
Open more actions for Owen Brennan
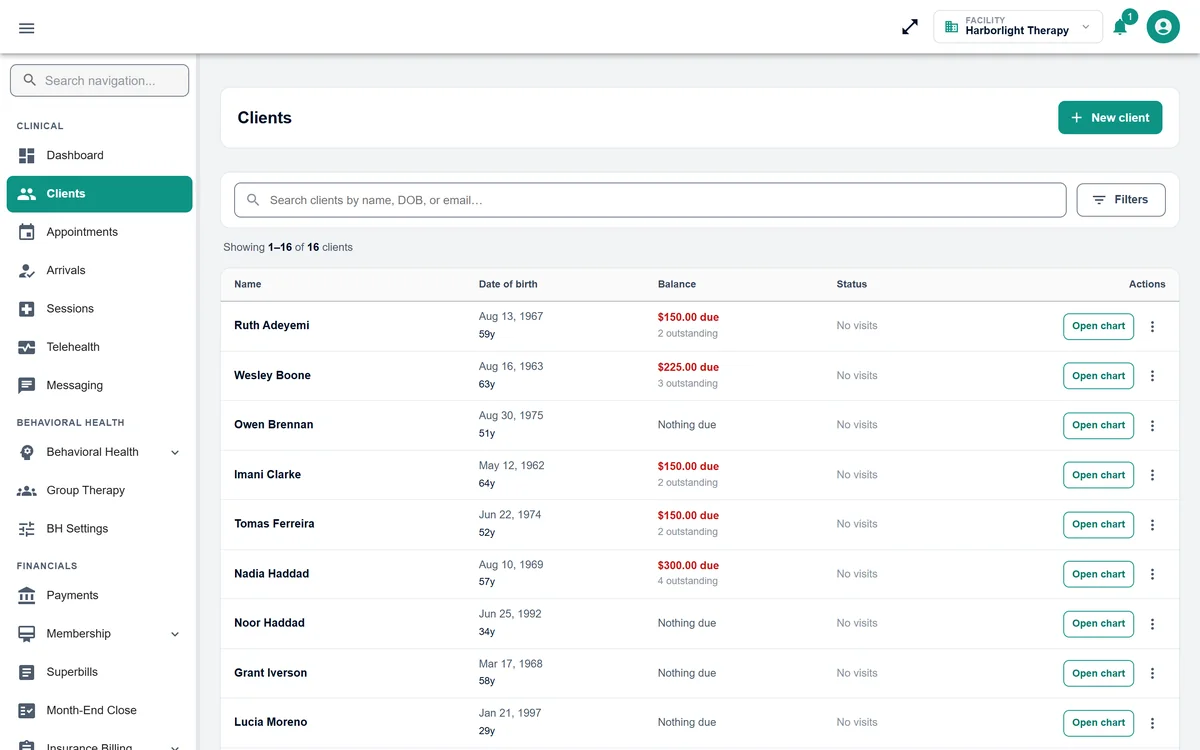(1152, 425)
